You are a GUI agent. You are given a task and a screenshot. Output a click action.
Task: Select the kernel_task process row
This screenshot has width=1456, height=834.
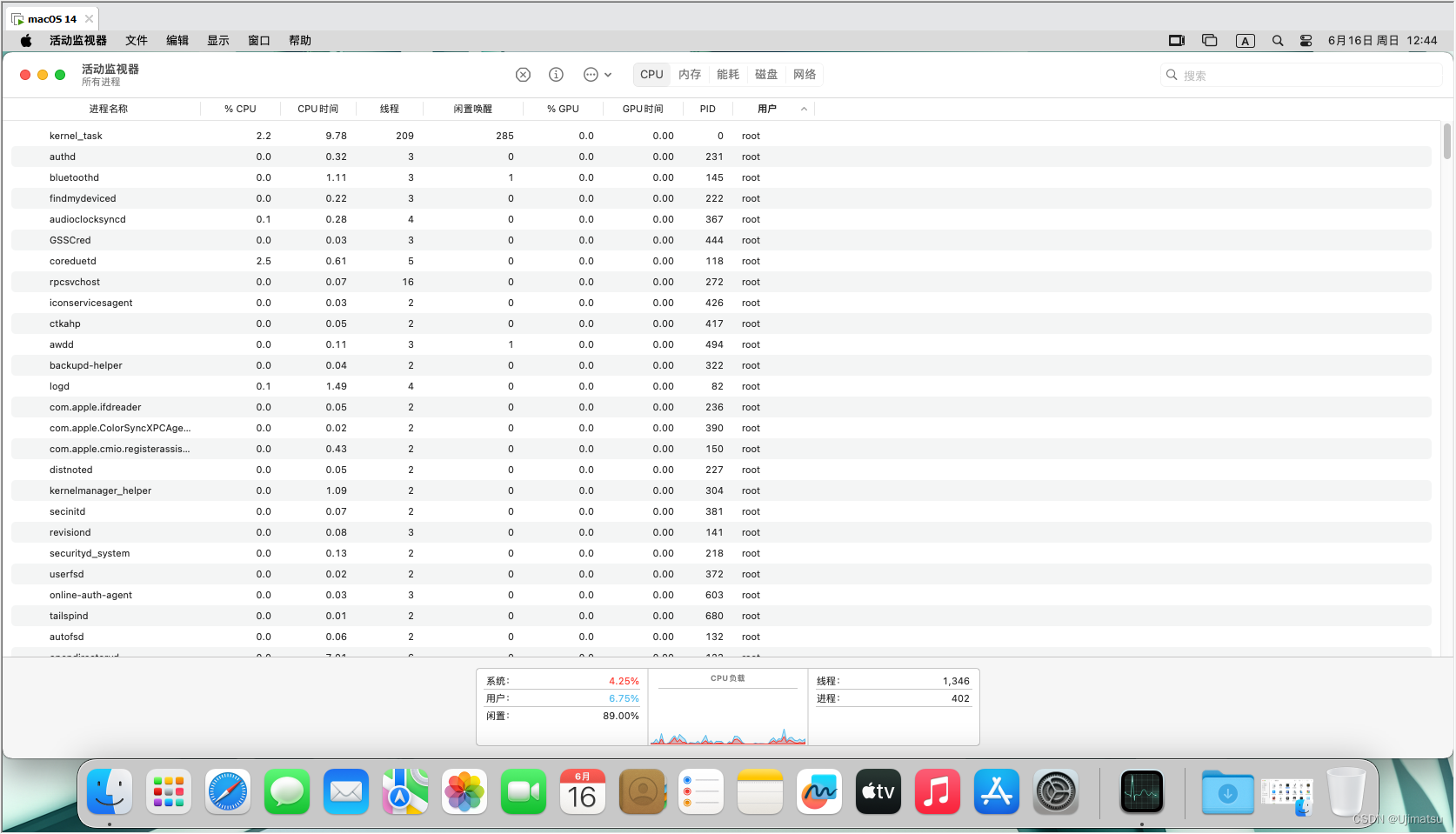click(721, 136)
